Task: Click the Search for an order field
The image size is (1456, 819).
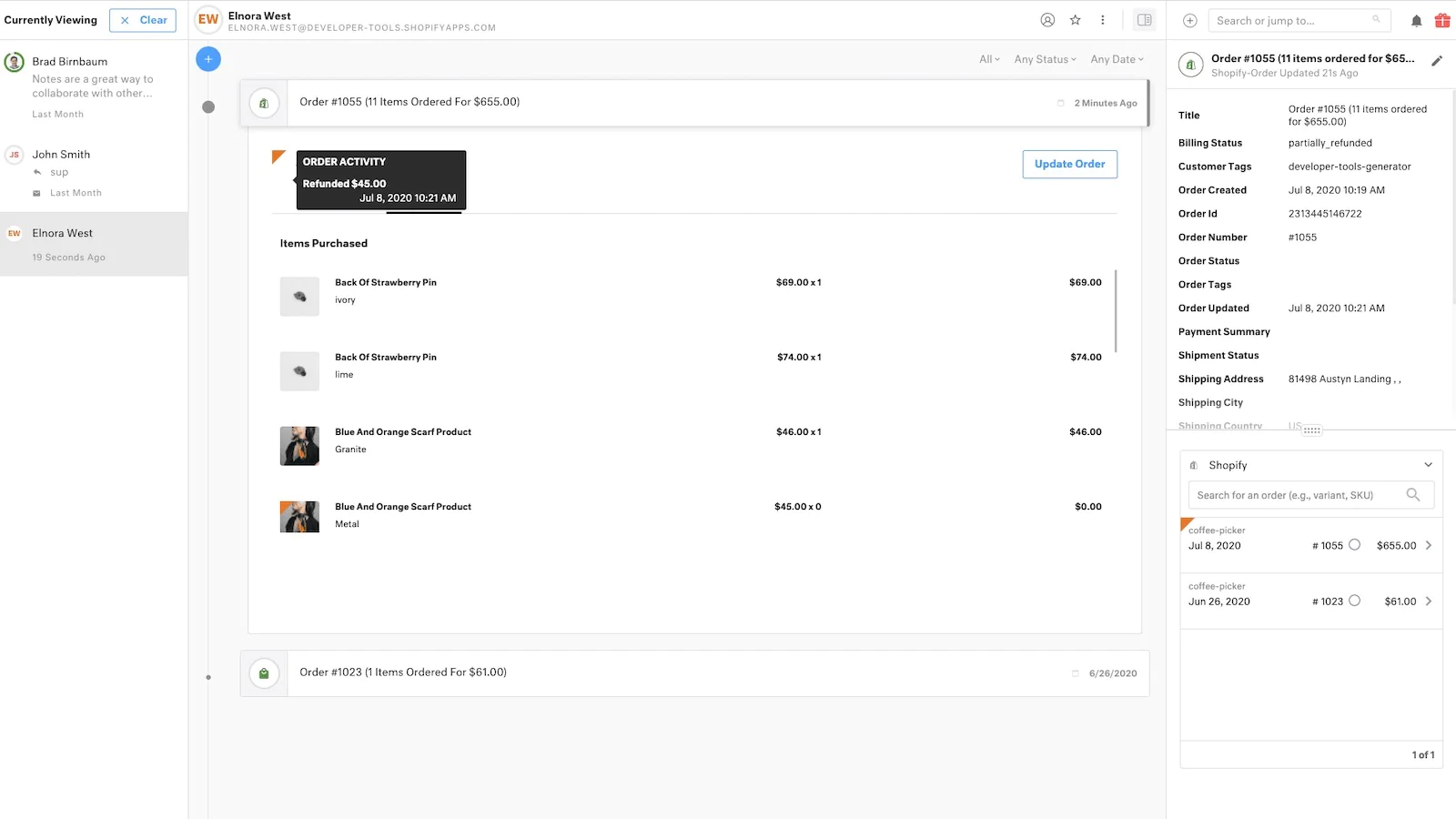Action: coord(1297,495)
